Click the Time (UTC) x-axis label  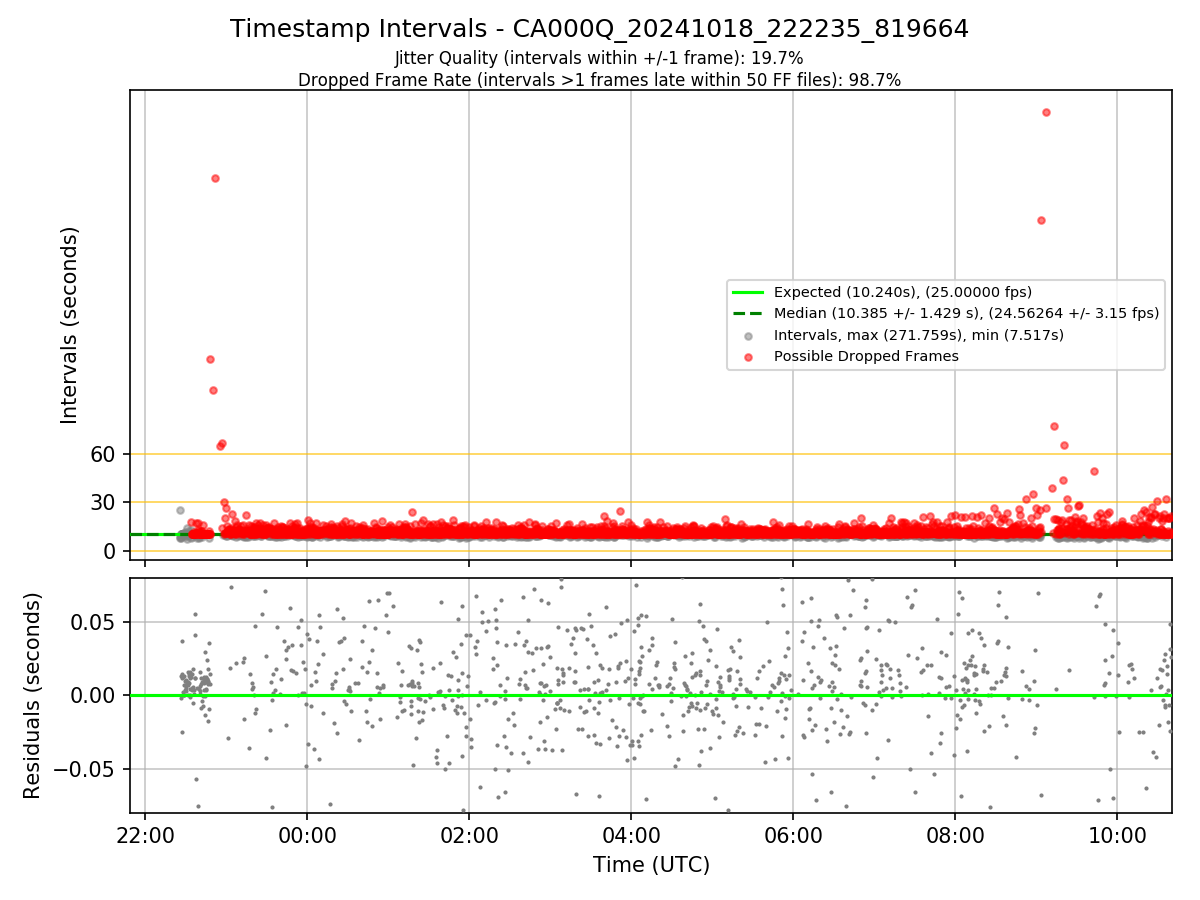point(651,864)
